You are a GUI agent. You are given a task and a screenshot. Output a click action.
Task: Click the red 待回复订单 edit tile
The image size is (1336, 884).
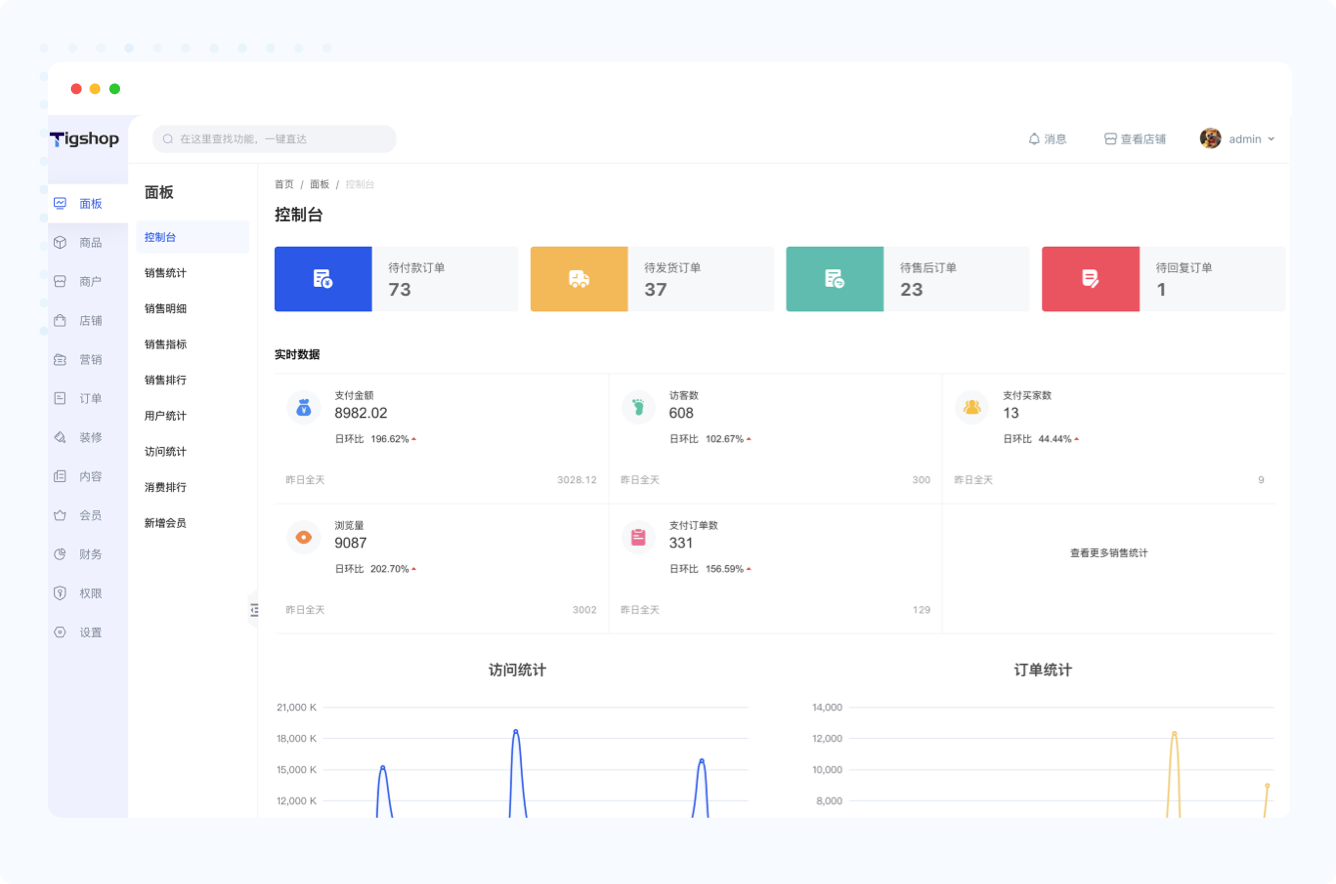[x=1091, y=279]
